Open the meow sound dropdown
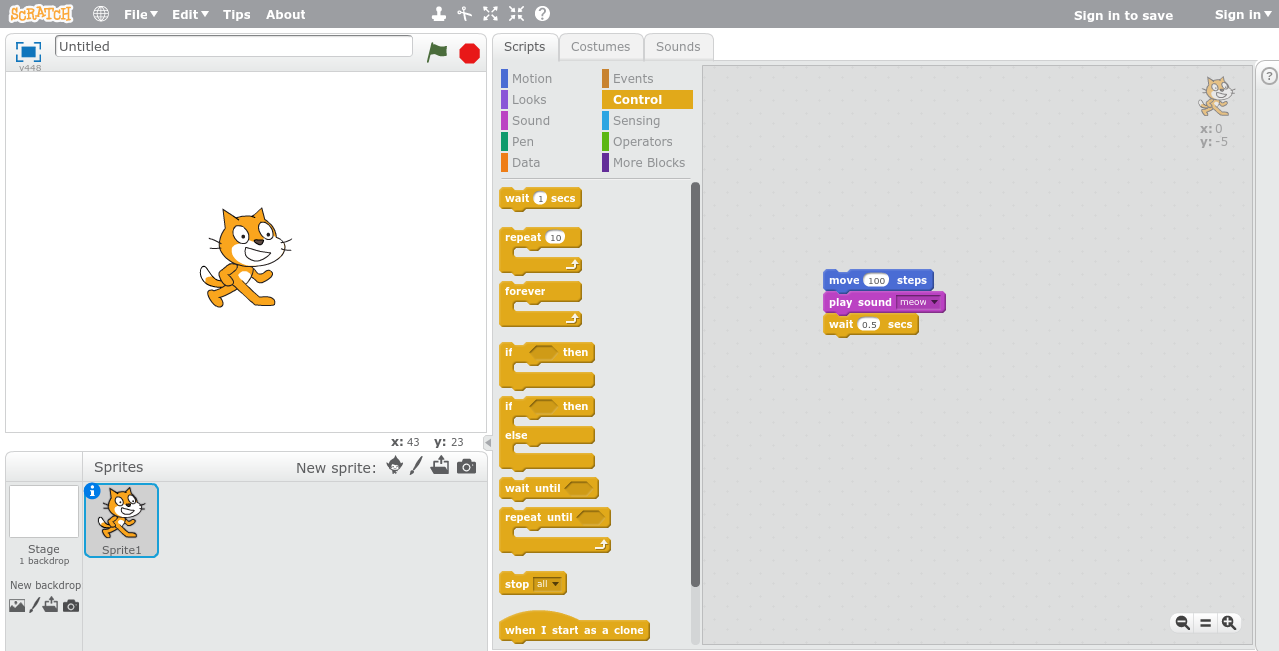 coord(935,302)
